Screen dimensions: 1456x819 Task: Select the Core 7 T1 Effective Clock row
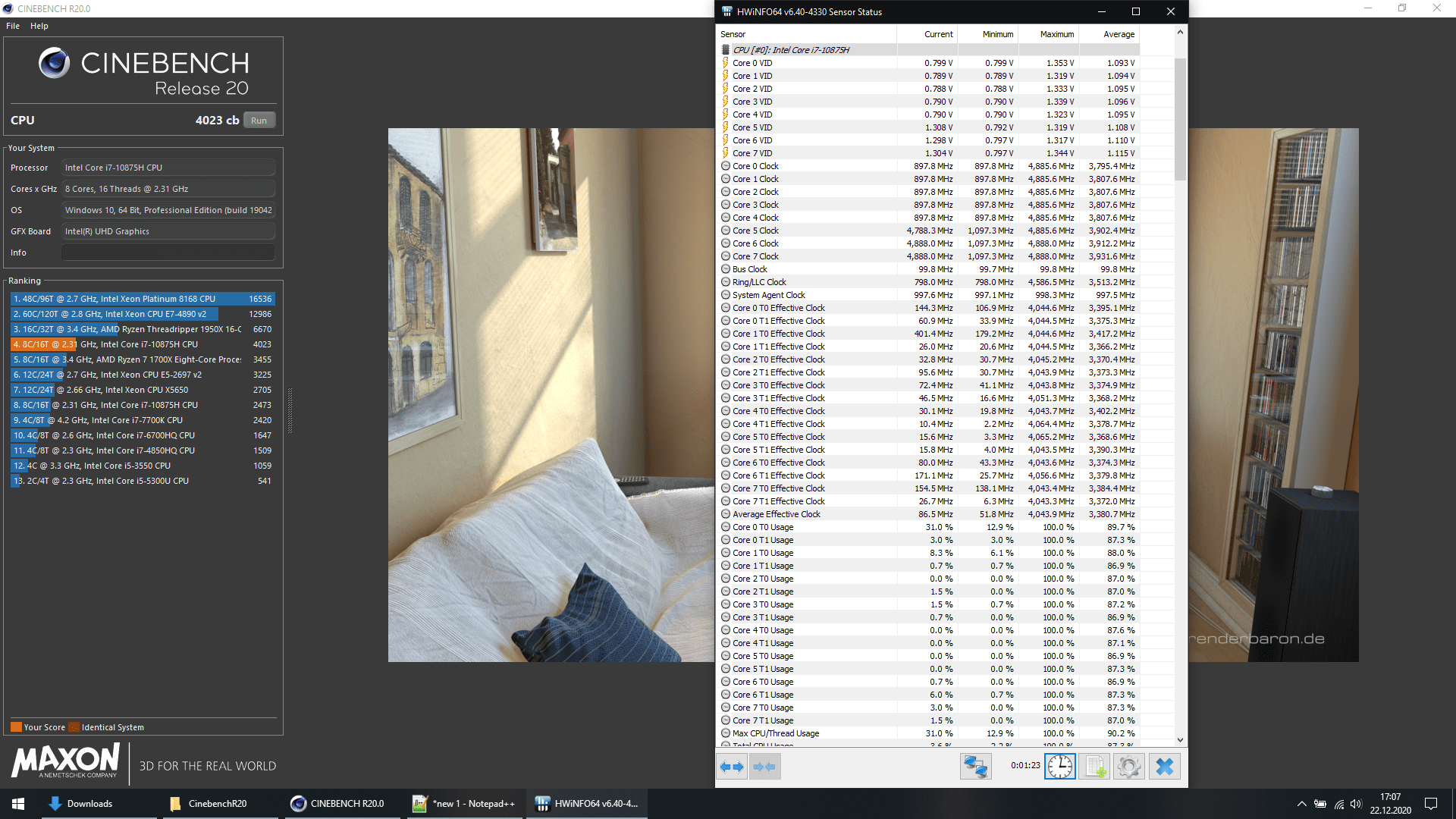[x=928, y=501]
